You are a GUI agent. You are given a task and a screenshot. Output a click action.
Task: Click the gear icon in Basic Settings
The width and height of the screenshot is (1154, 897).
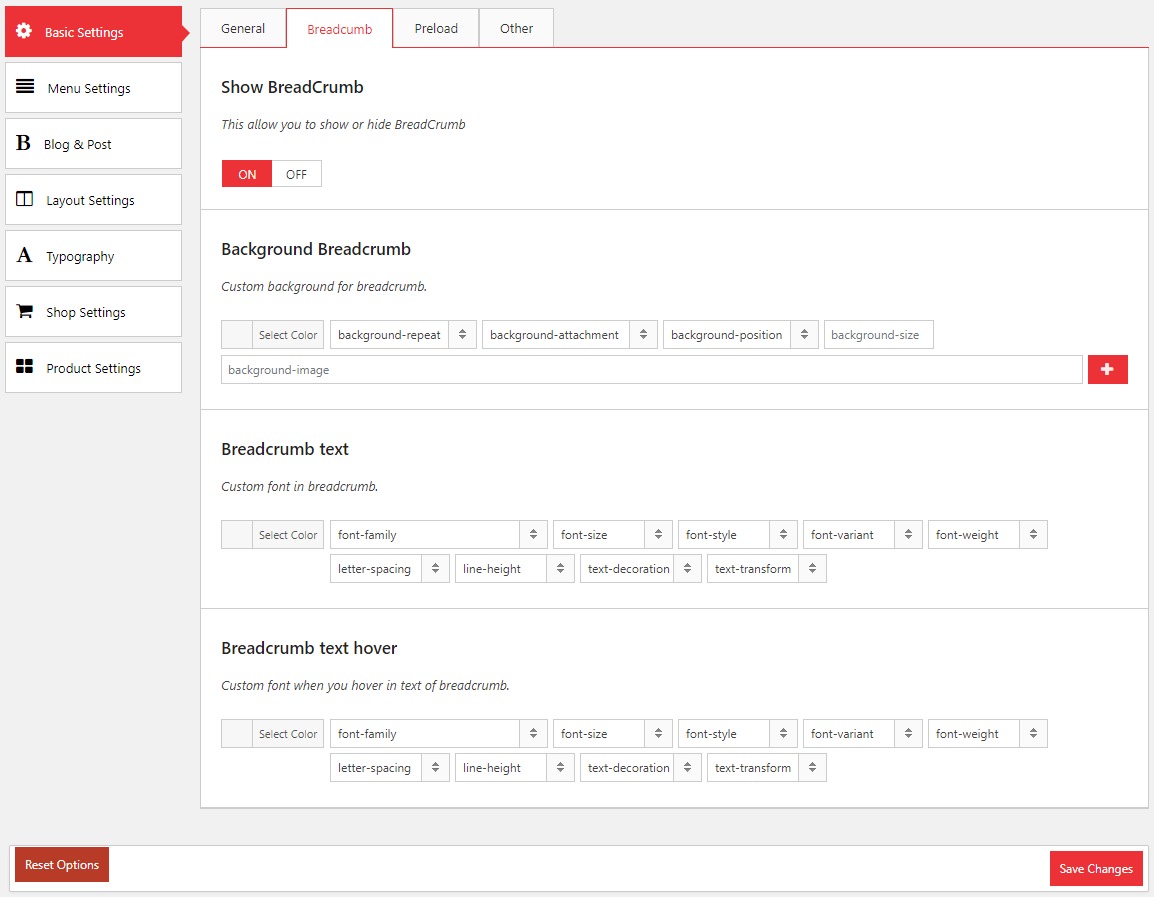[24, 31]
